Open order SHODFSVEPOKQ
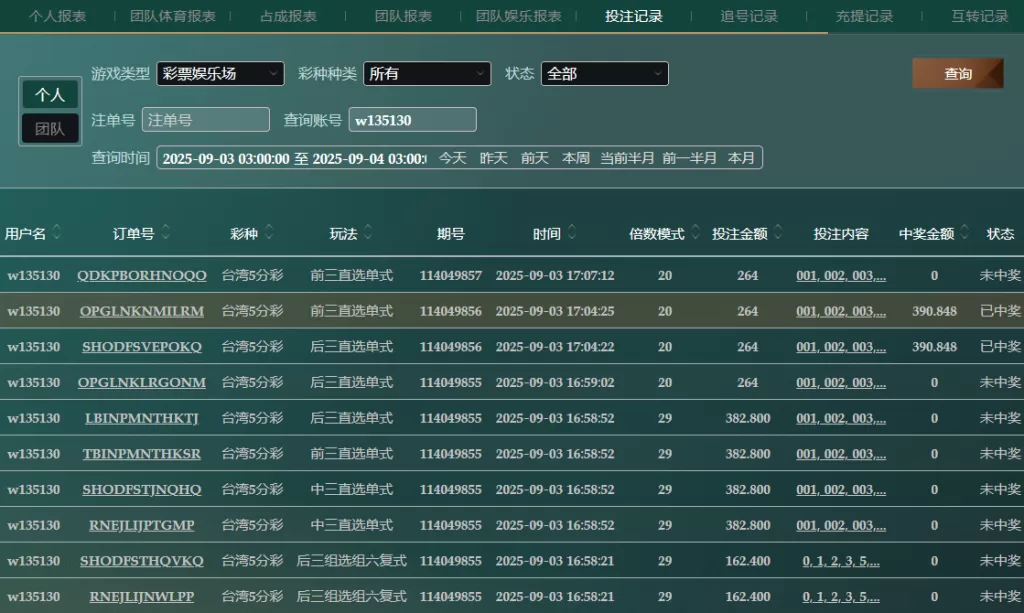1024x613 pixels. tap(142, 347)
